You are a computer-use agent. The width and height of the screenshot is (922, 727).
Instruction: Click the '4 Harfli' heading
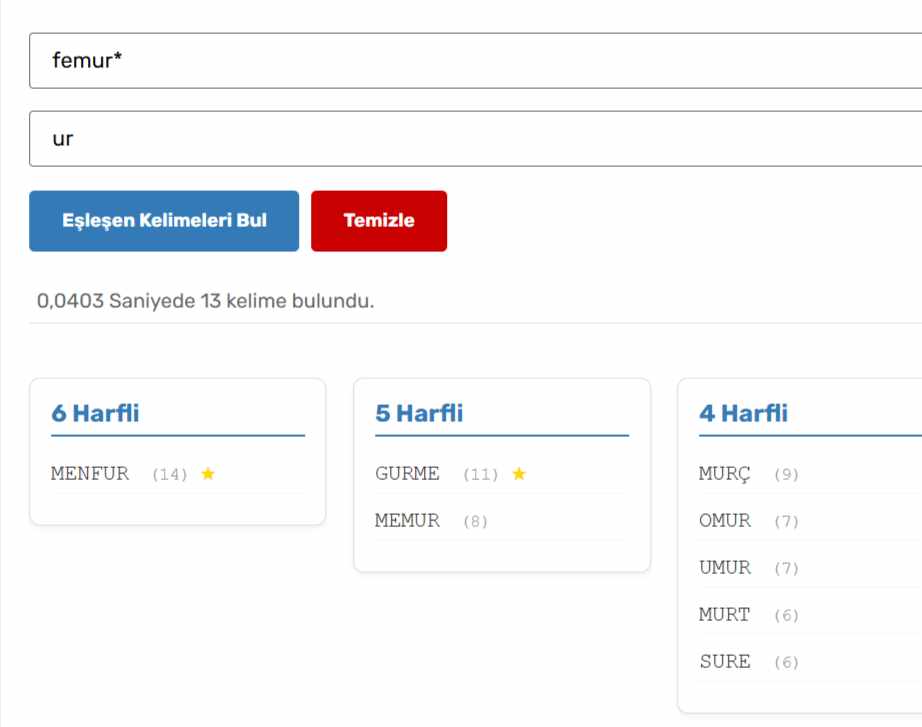point(743,414)
